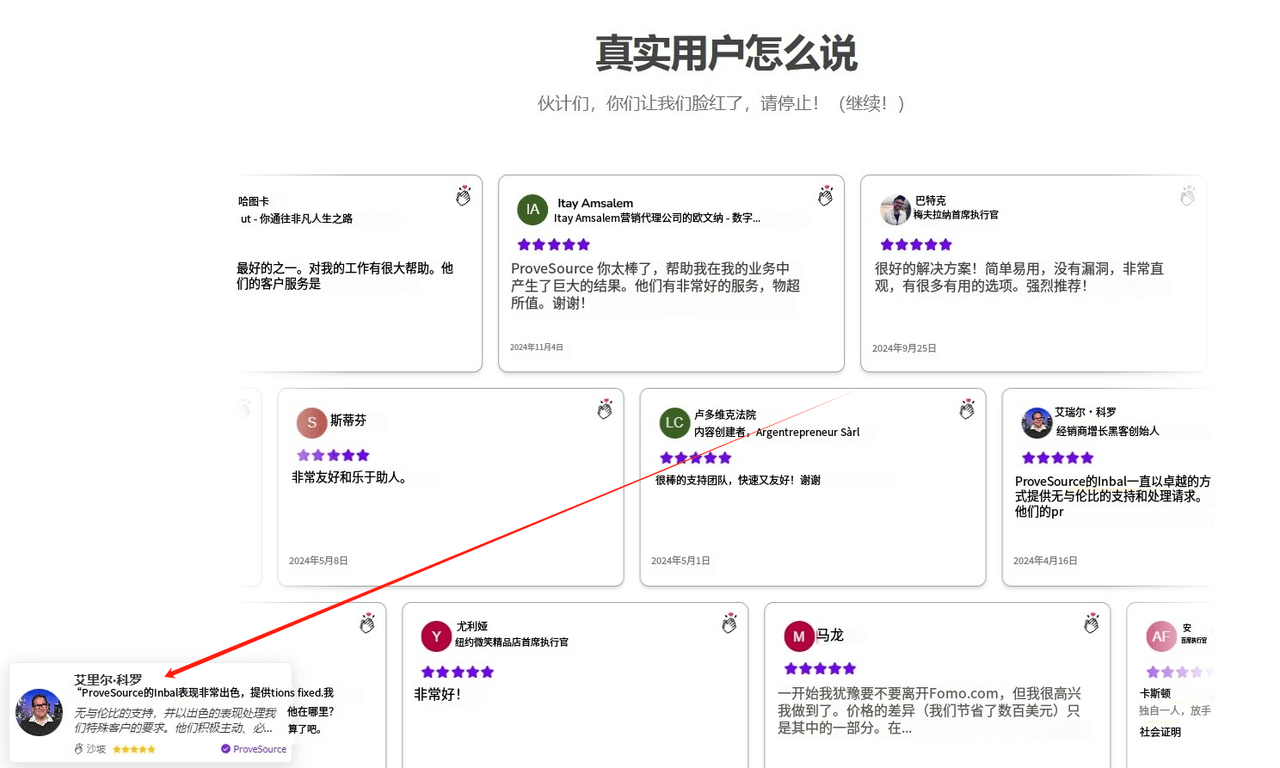The image size is (1280, 768).
Task: Click the date 2024年9月25日
Action: [904, 348]
